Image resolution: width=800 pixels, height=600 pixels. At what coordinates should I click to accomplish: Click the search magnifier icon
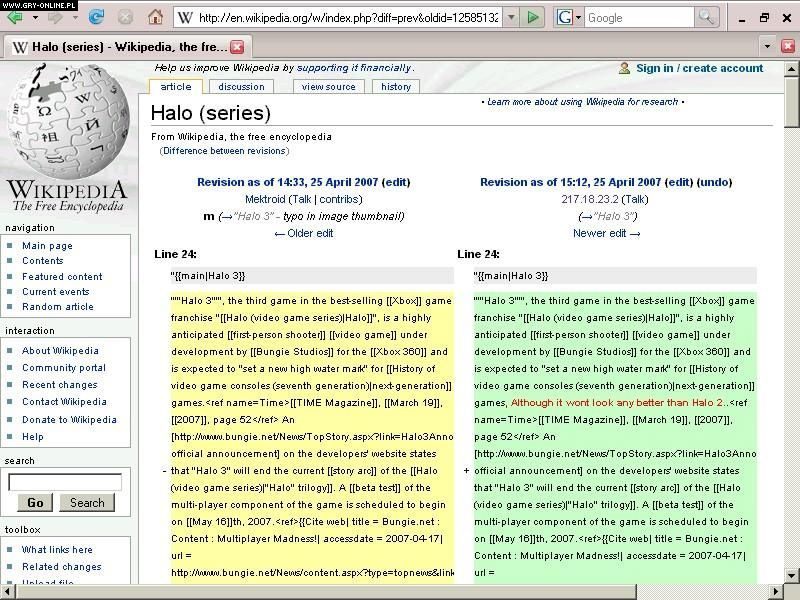pos(707,17)
